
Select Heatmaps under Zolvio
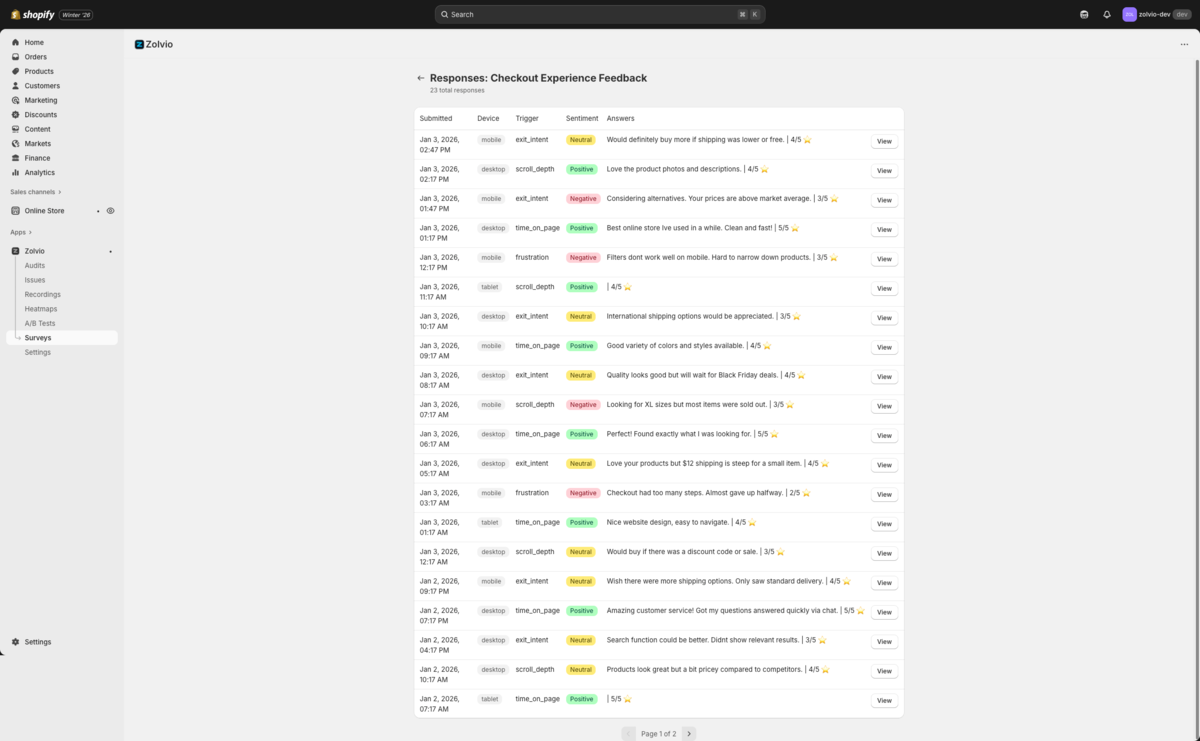pos(41,308)
